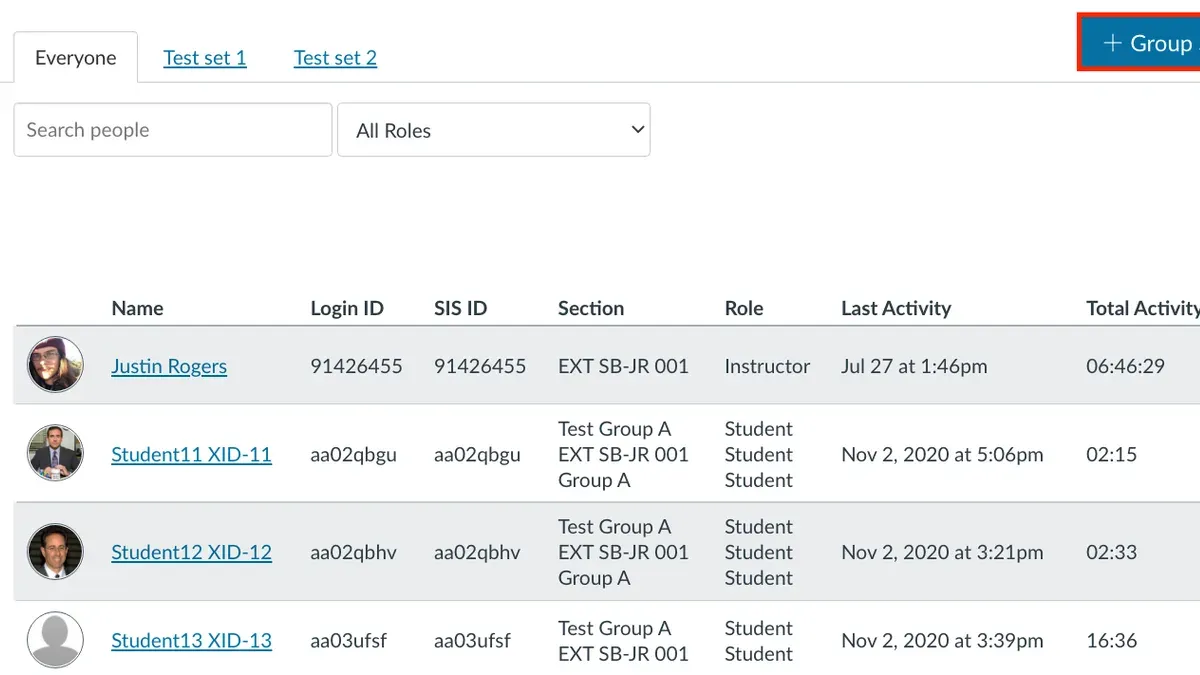Select SIS ID aa02qbhv
The height and width of the screenshot is (675, 1200).
[477, 552]
